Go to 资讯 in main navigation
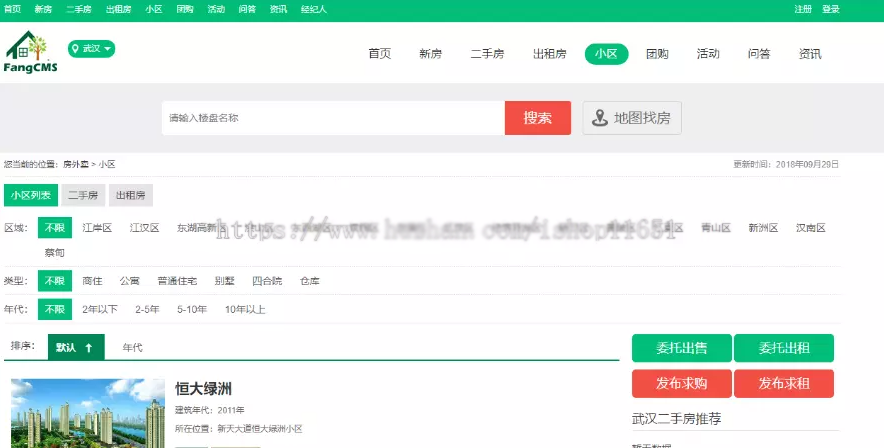 tap(810, 54)
